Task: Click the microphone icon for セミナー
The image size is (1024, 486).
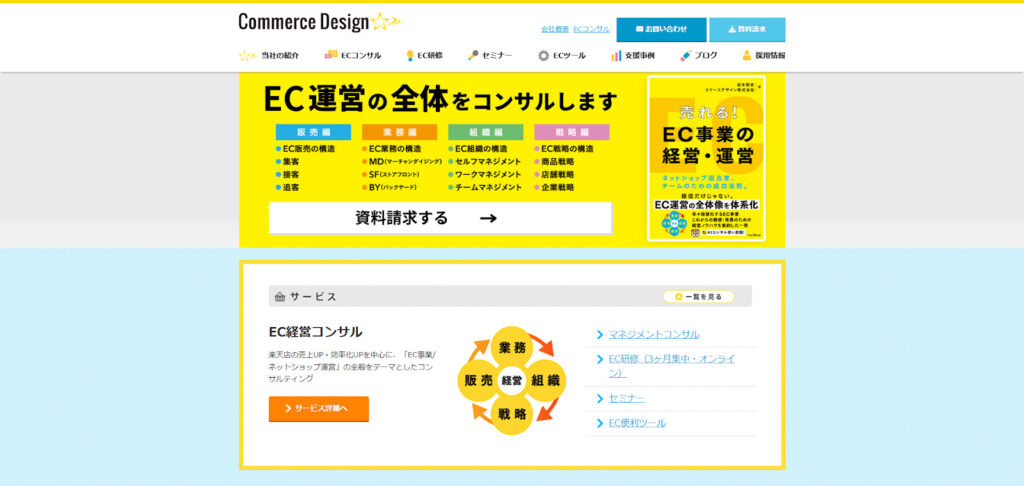Action: 473,56
